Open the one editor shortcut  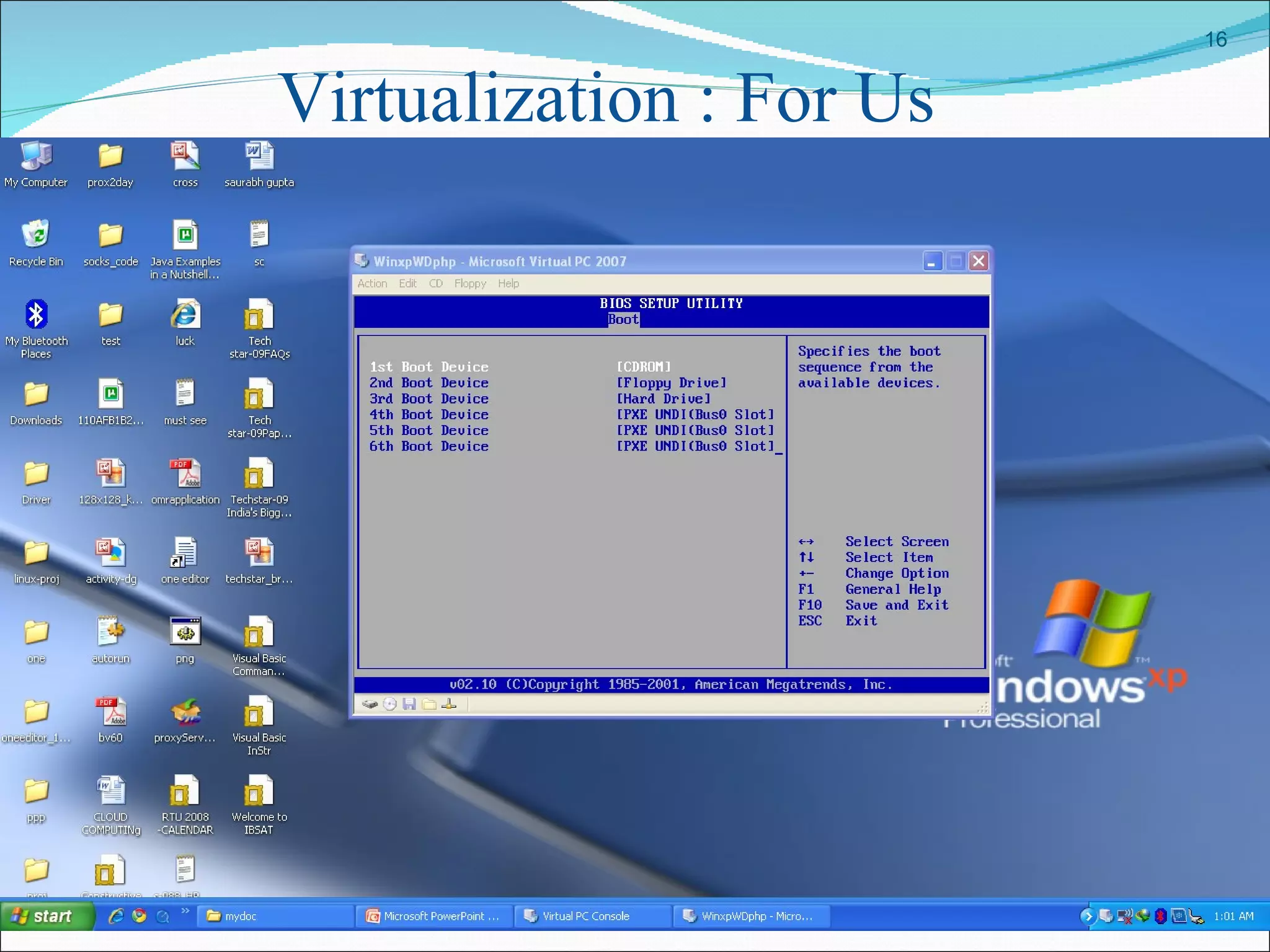185,561
